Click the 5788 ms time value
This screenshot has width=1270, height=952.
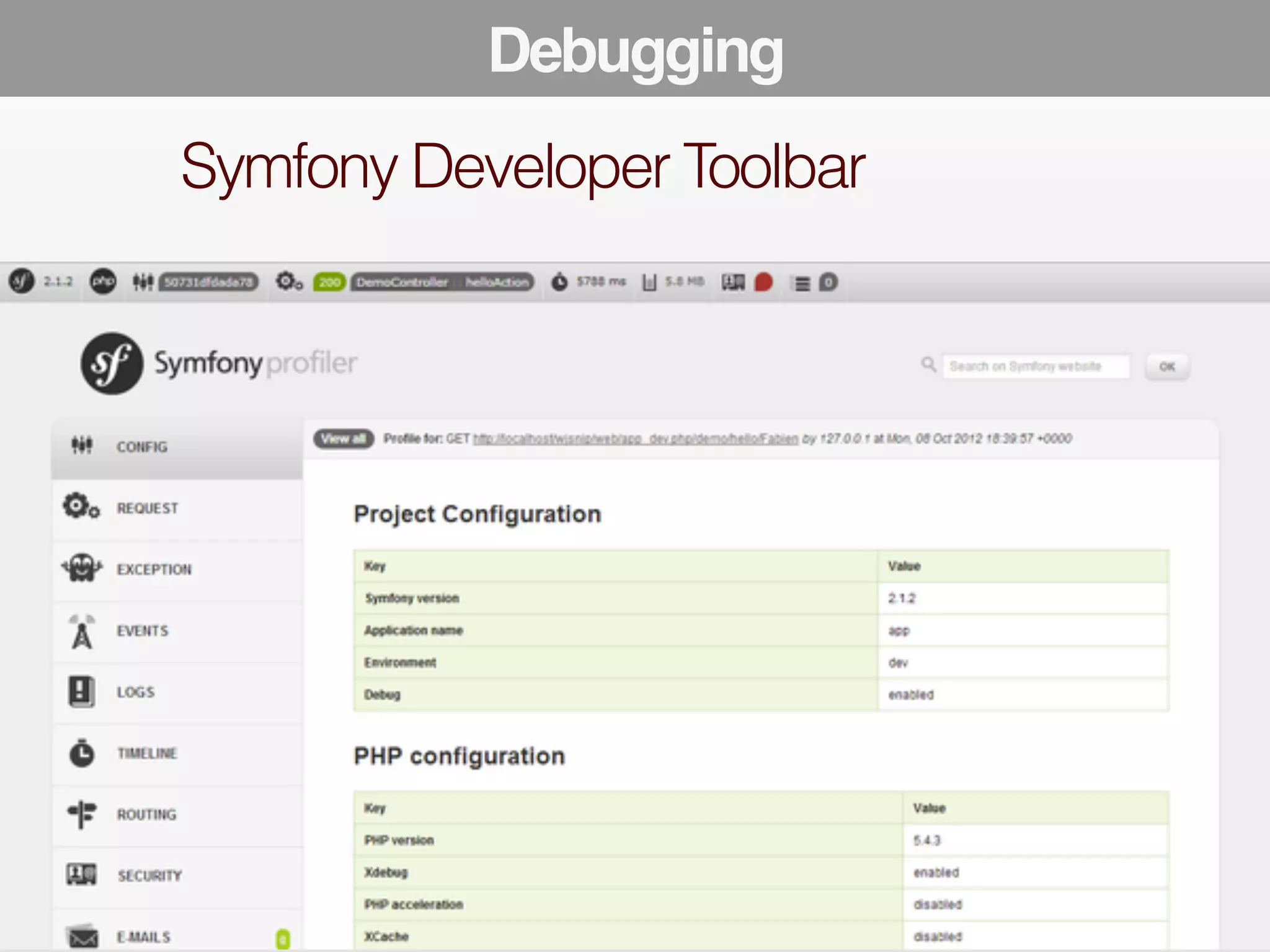point(601,282)
